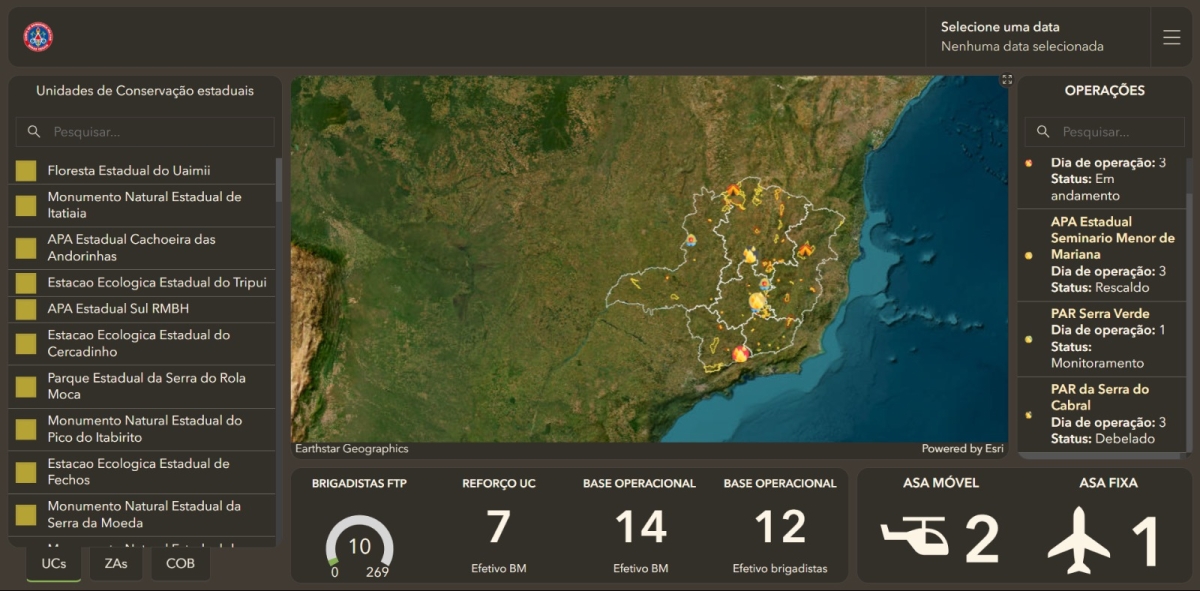The height and width of the screenshot is (591, 1200).
Task: Click the Efetivo BM value 14
Action: click(640, 527)
